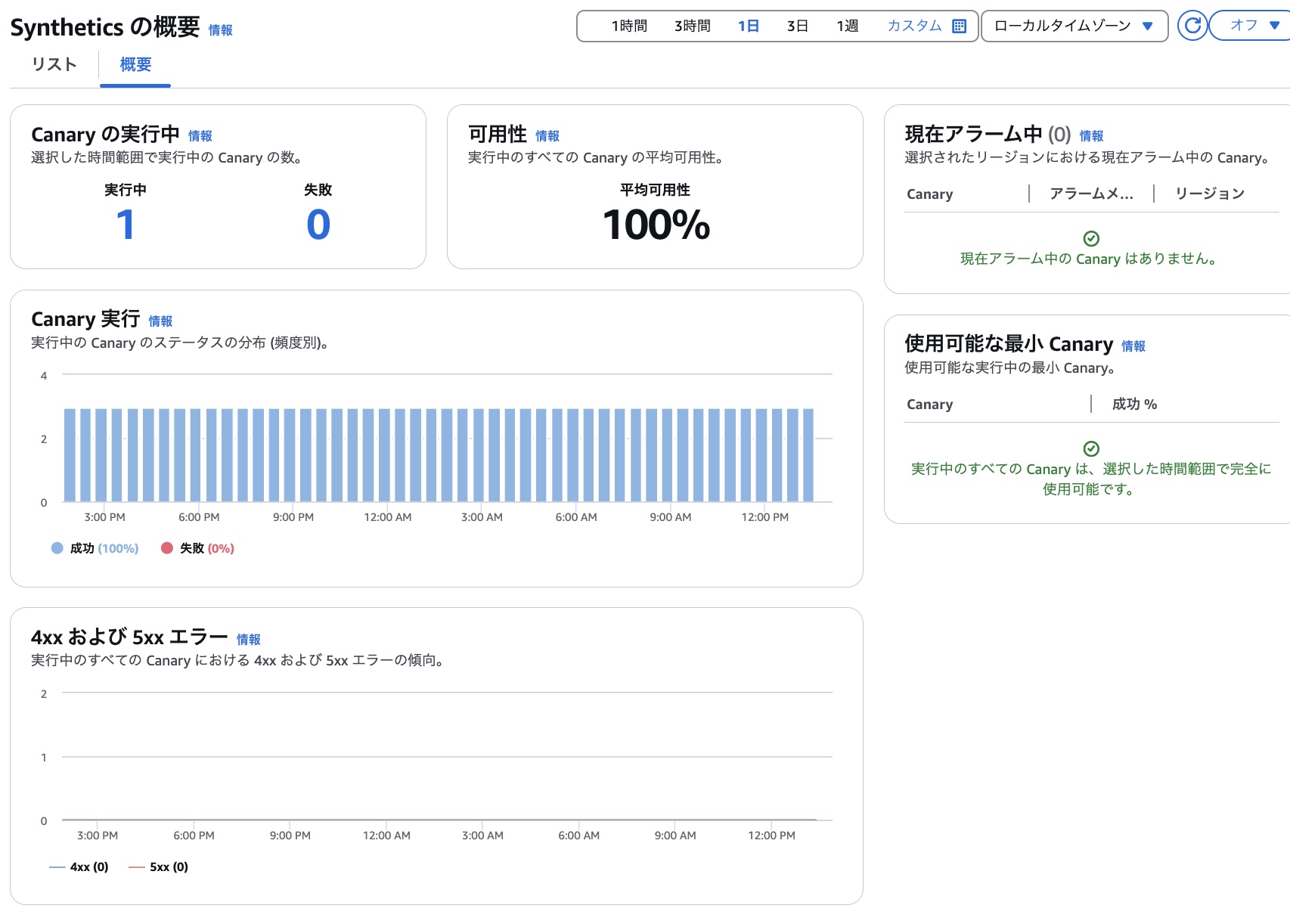Sort alarm table by Canary column

[930, 194]
